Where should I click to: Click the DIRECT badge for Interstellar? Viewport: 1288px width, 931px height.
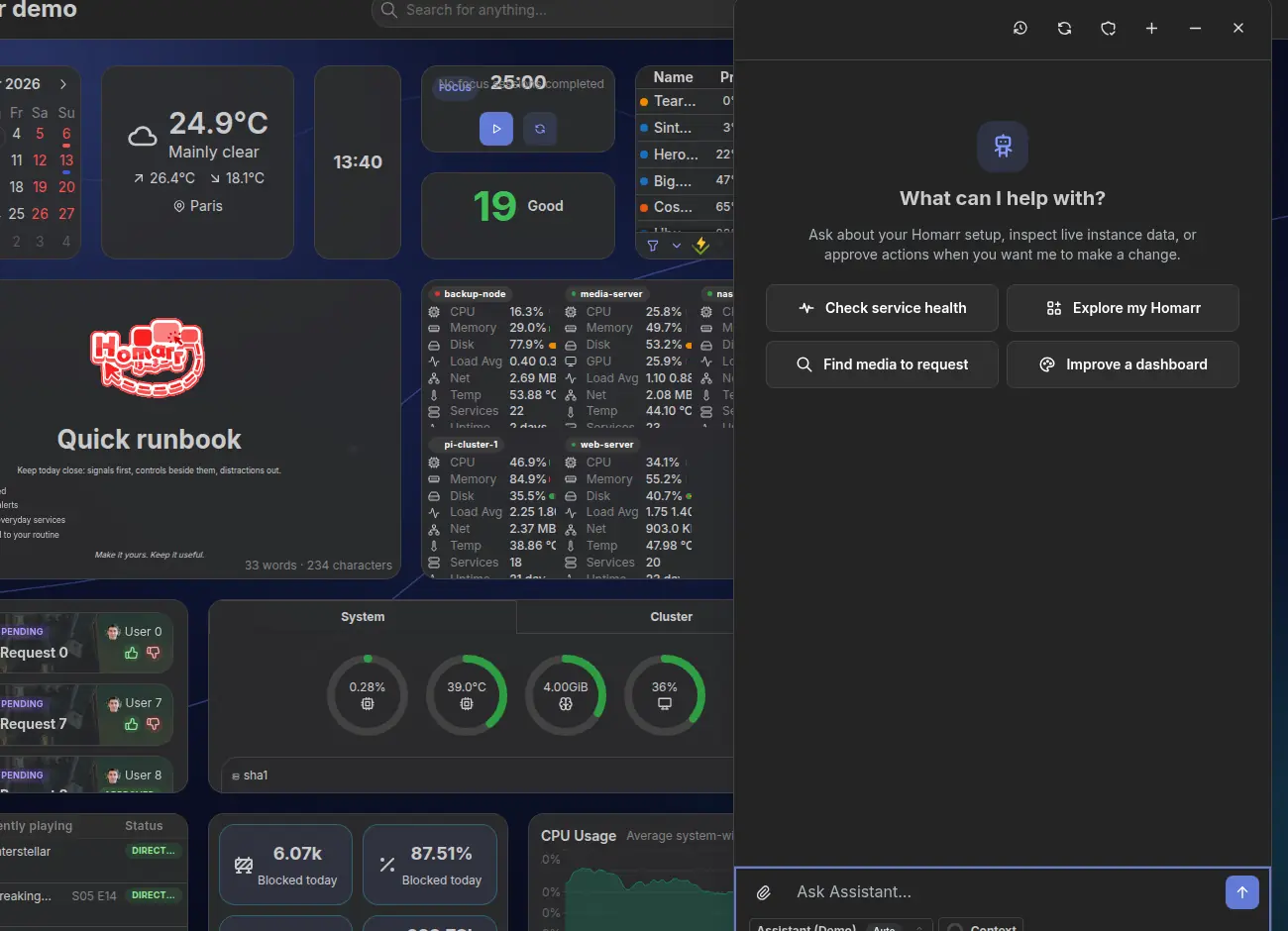pos(154,851)
